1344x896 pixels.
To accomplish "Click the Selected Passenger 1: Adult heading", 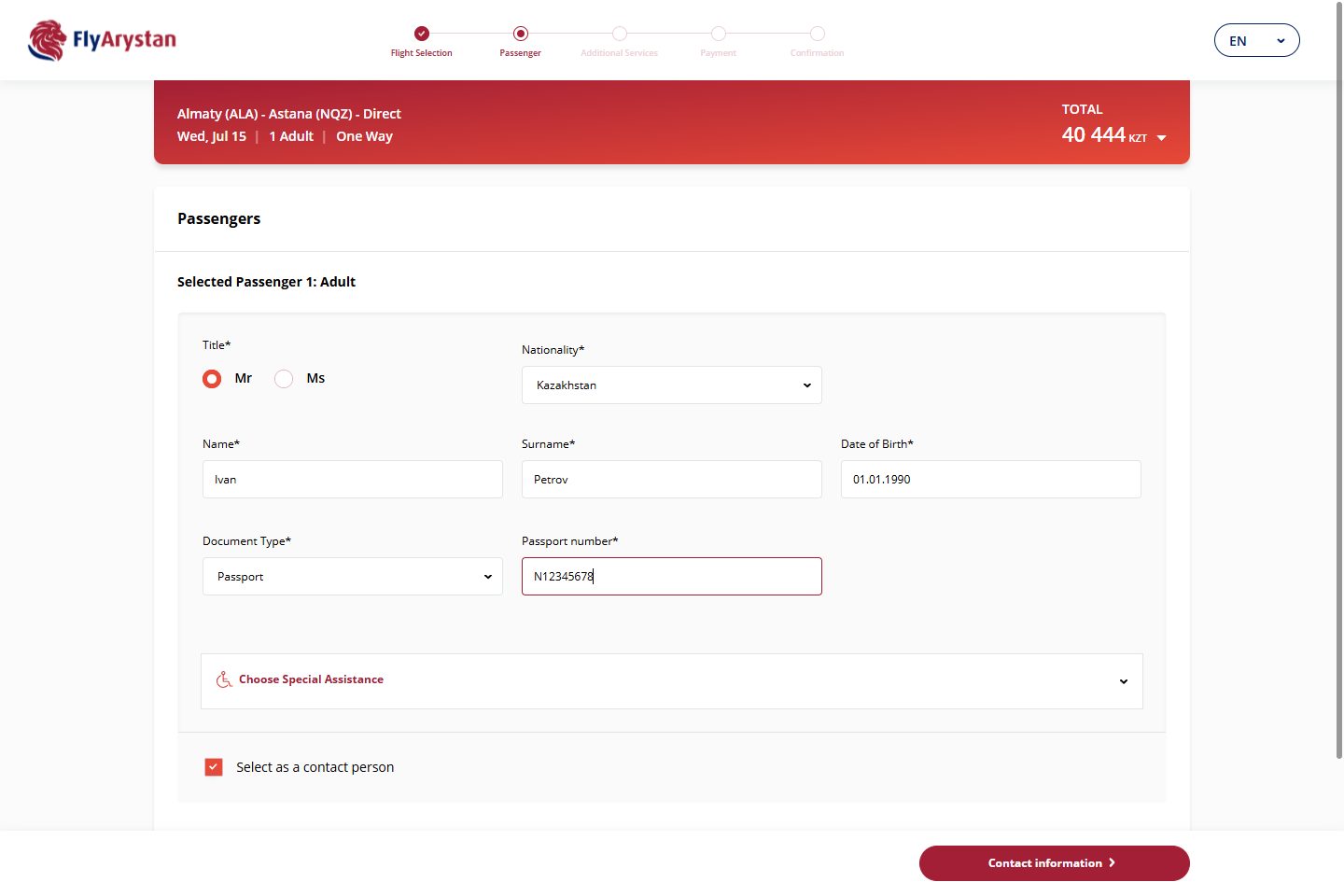I will [x=267, y=282].
